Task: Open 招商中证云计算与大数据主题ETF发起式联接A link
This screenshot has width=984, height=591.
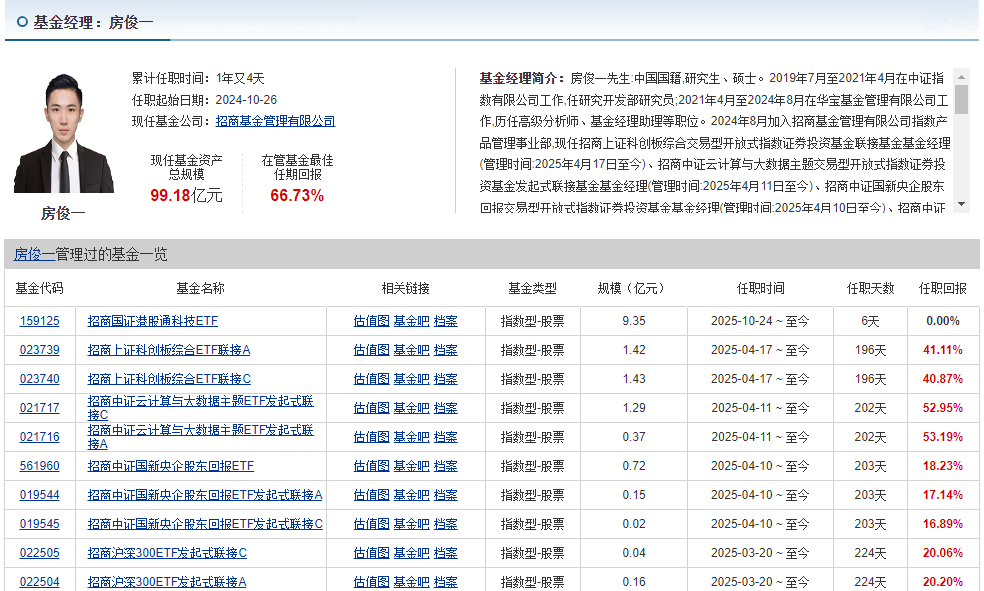Action: coord(200,437)
